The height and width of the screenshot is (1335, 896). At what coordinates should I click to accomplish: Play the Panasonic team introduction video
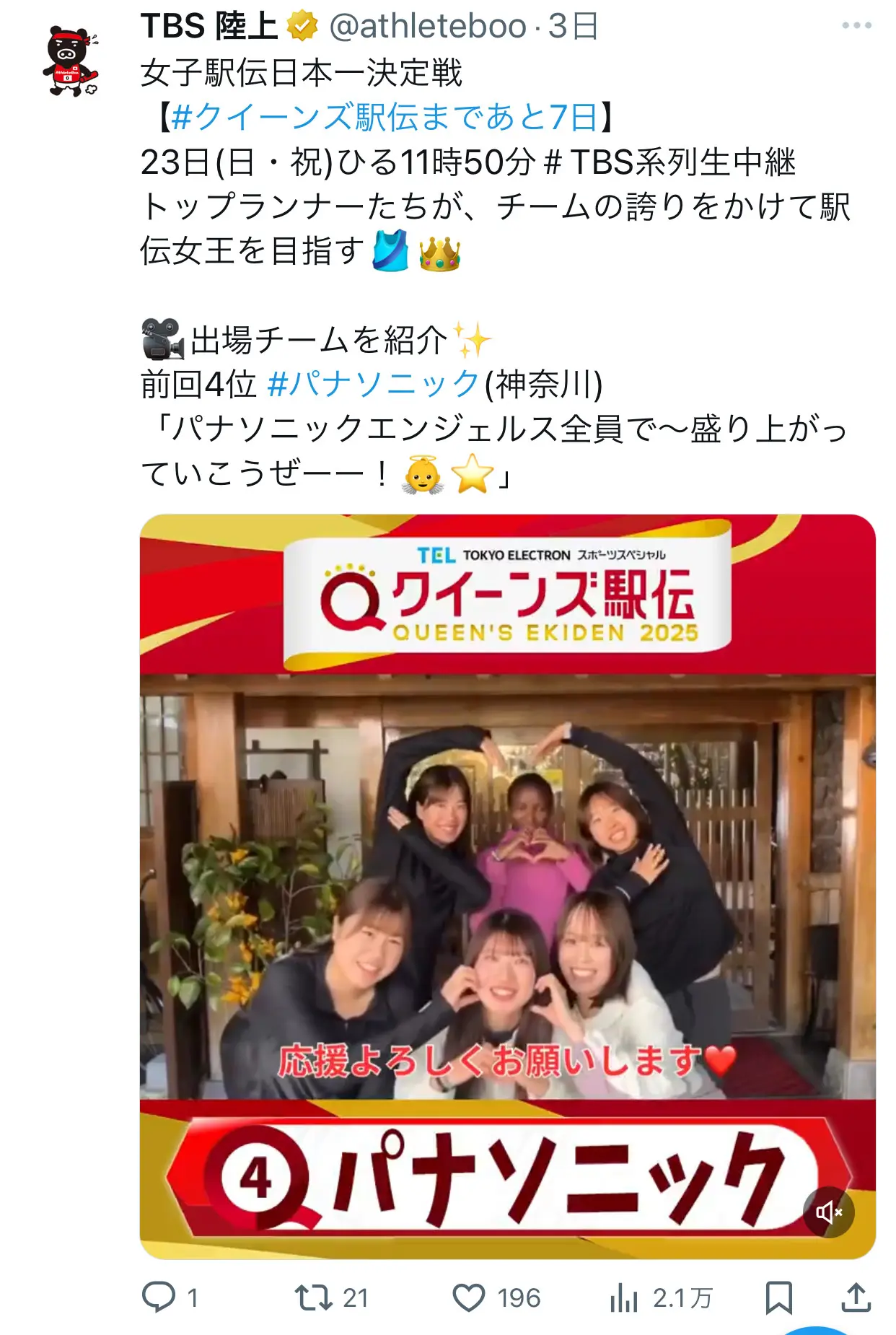click(x=508, y=887)
